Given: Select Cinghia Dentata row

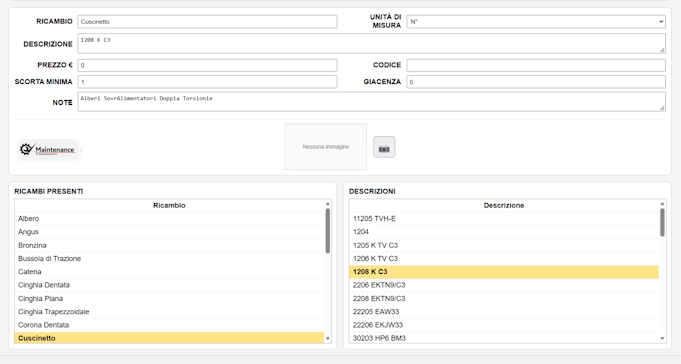Looking at the screenshot, I should pyautogui.click(x=169, y=285).
